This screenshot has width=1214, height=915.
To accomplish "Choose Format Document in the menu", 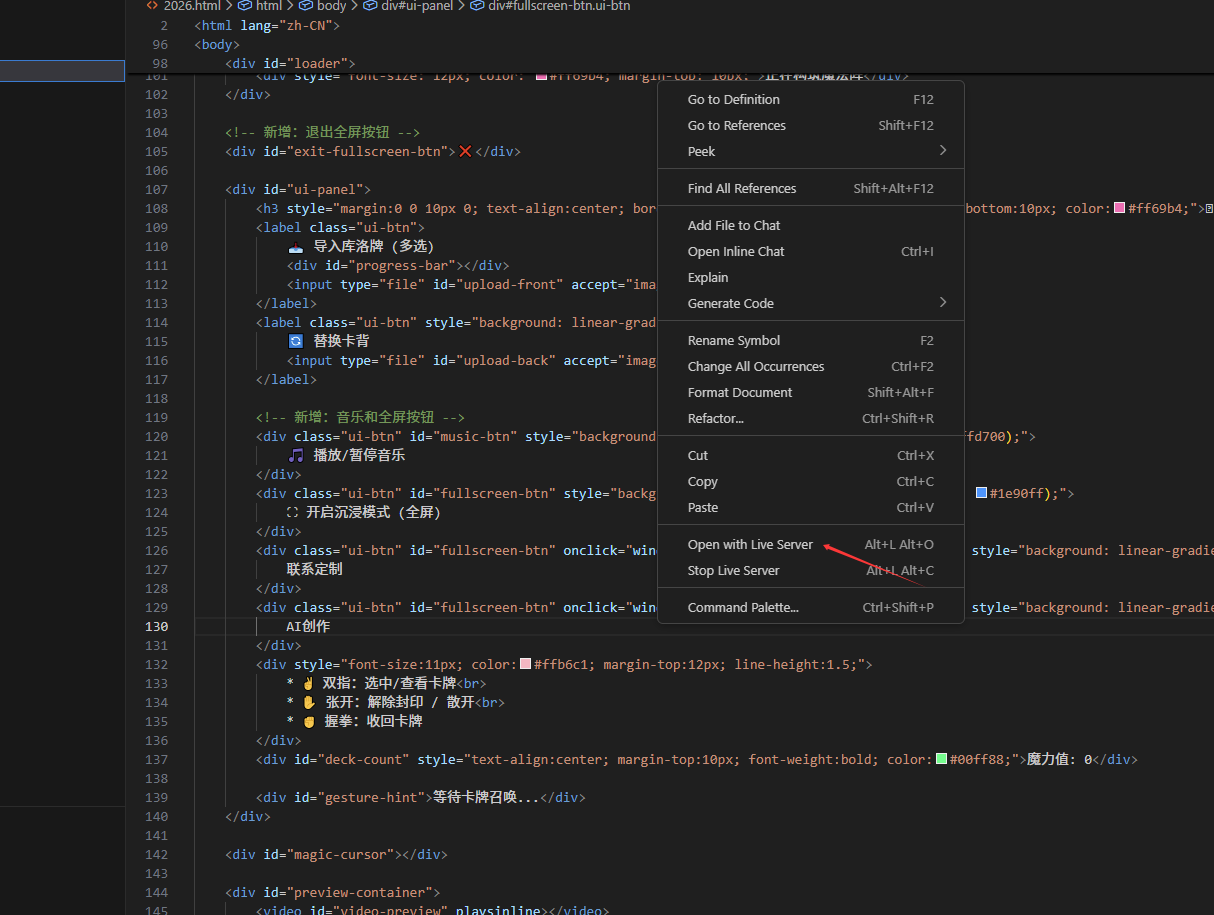I will coord(739,393).
